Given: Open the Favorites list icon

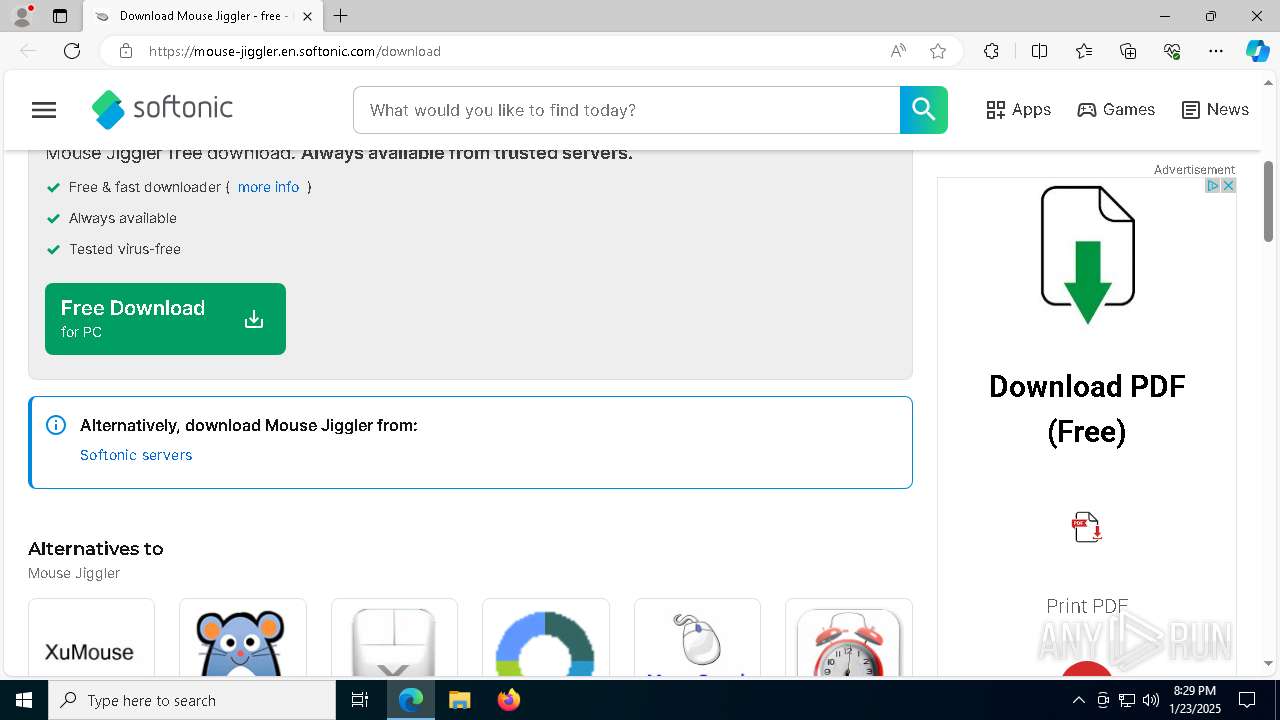Looking at the screenshot, I should pyautogui.click(x=1084, y=51).
